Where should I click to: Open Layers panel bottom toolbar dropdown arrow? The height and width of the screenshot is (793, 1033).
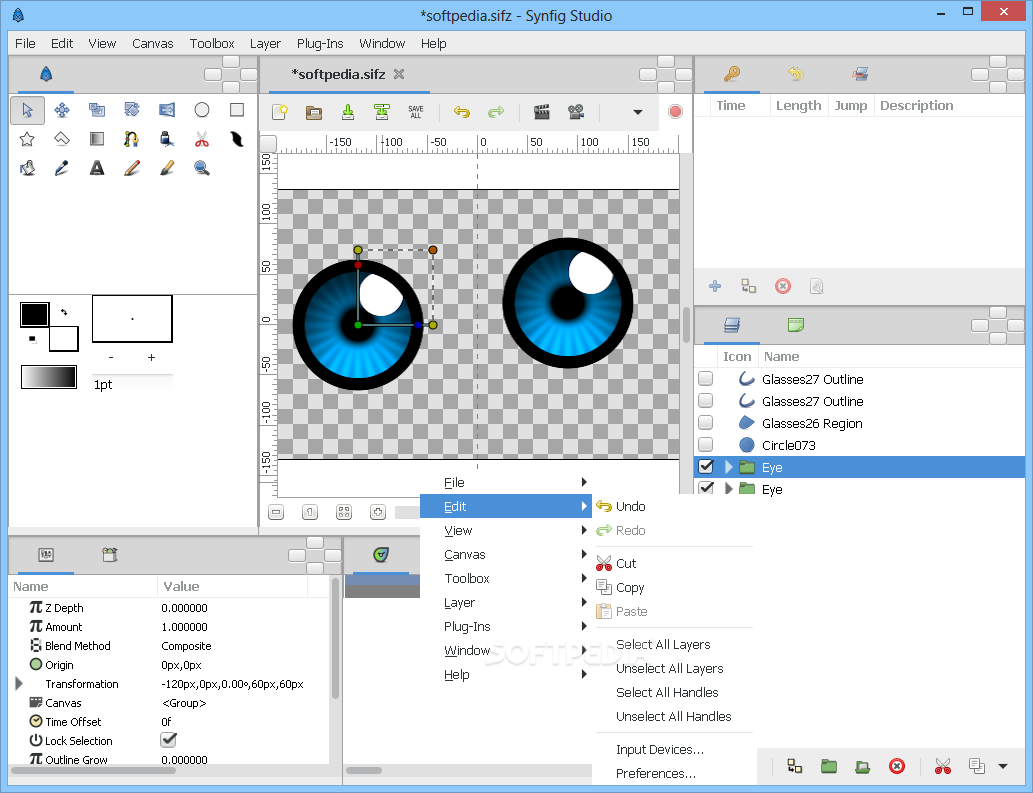(x=1003, y=766)
